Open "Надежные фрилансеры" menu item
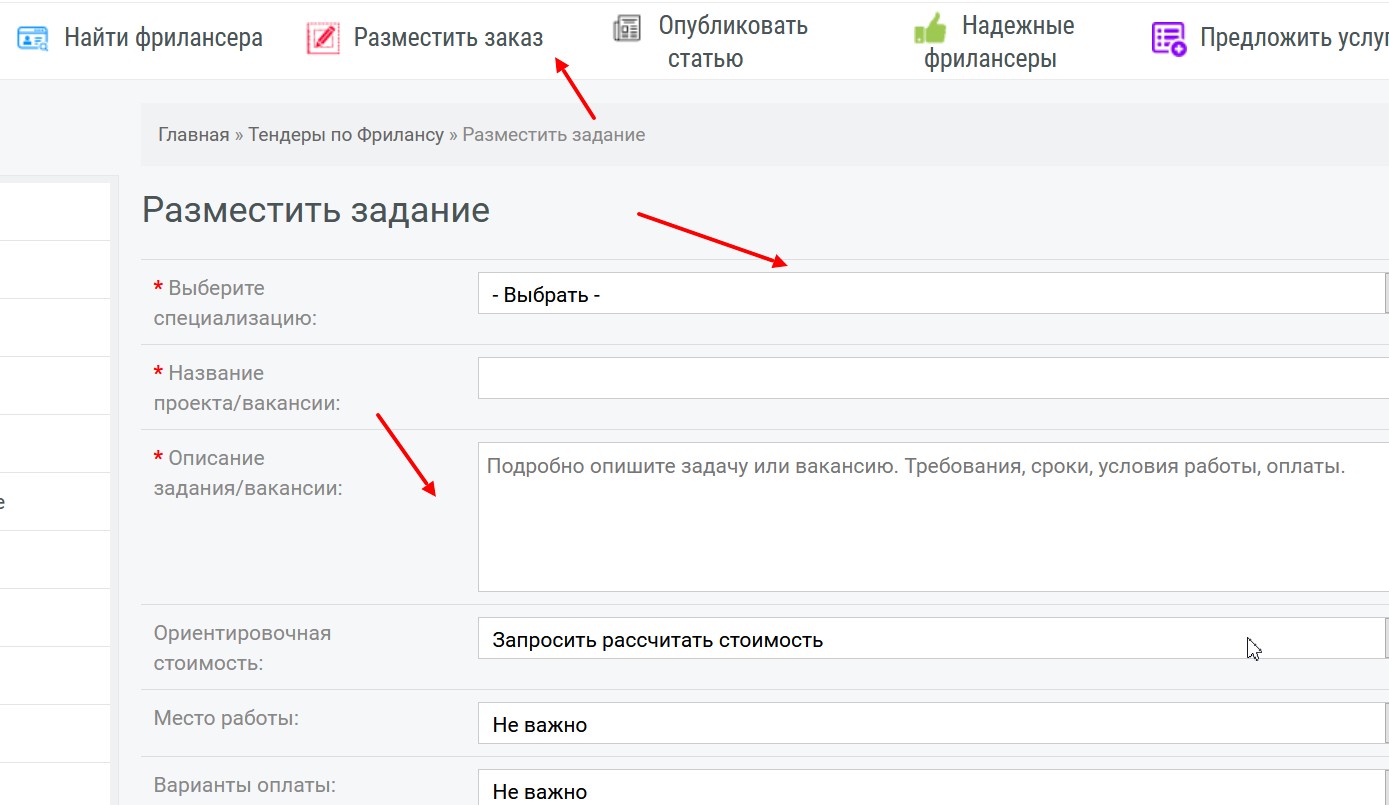 999,42
